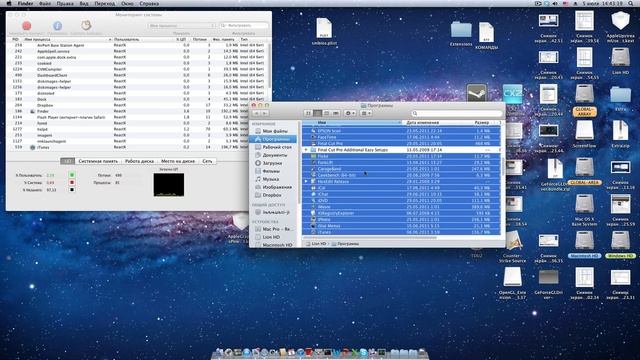Sort processes by process name column header
The image size is (640, 360).
67,40
